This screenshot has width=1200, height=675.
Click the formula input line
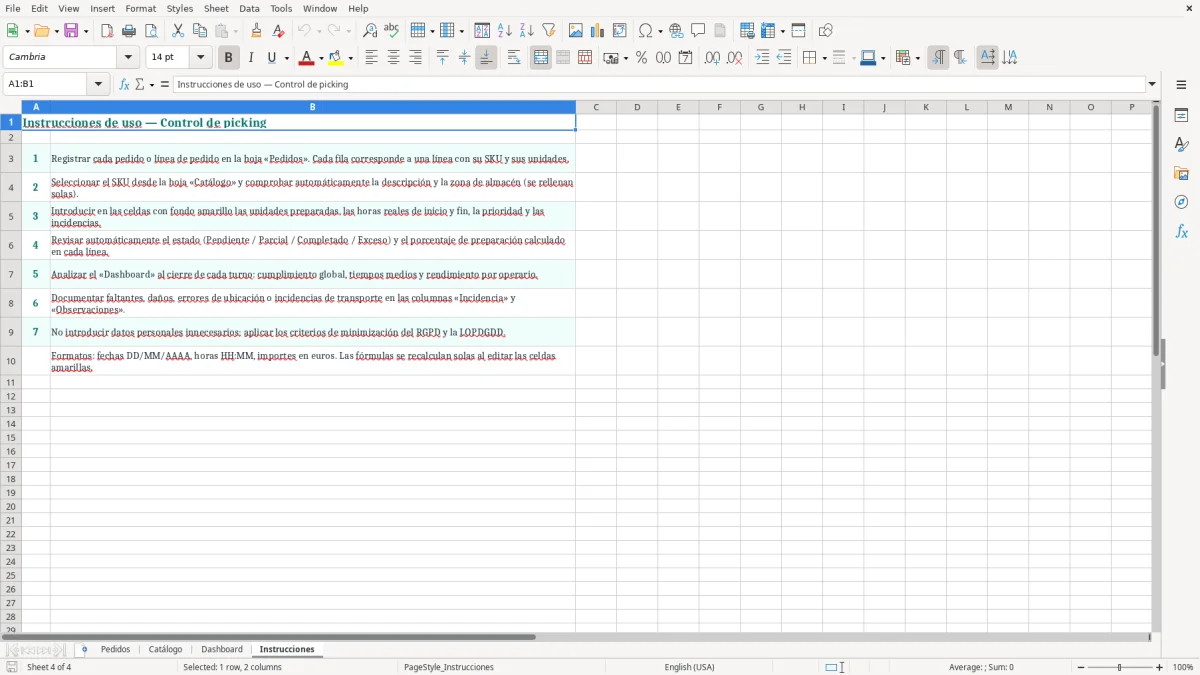pyautogui.click(x=659, y=85)
